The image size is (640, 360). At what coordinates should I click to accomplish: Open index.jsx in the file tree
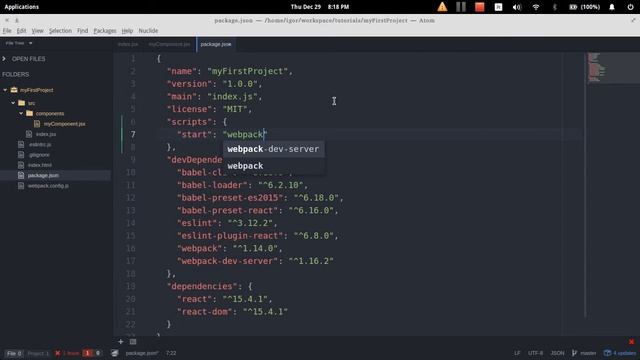[x=46, y=134]
